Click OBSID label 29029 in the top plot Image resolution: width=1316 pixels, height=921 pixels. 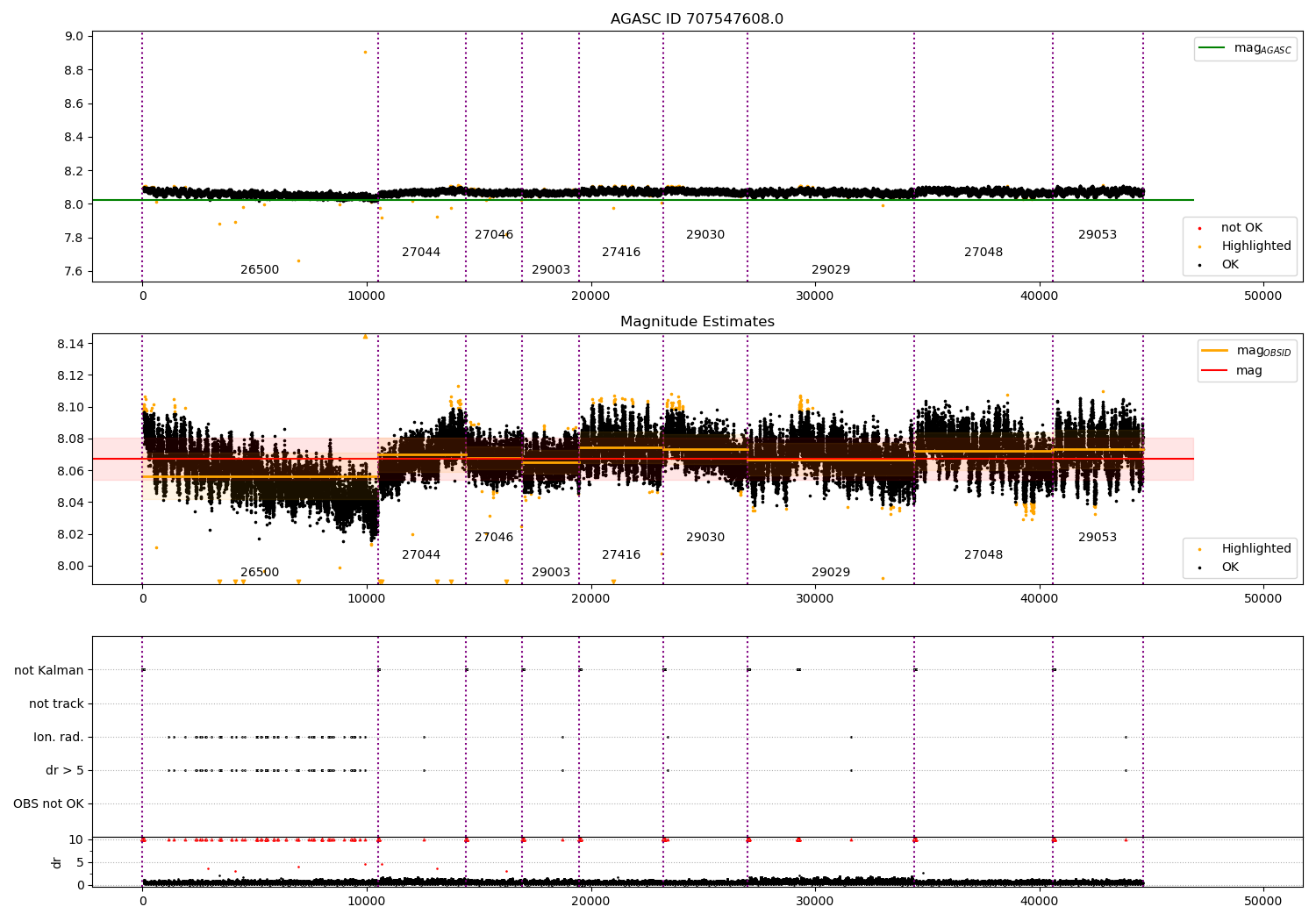click(831, 270)
